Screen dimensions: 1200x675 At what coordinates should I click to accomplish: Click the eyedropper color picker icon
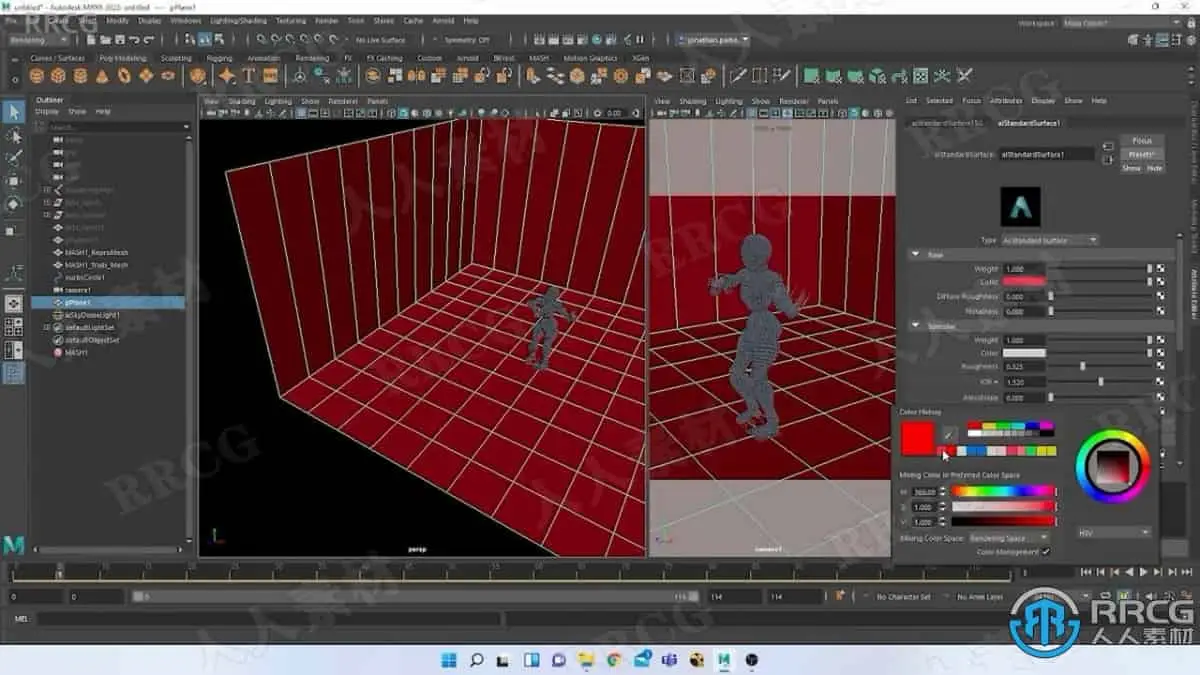(950, 434)
